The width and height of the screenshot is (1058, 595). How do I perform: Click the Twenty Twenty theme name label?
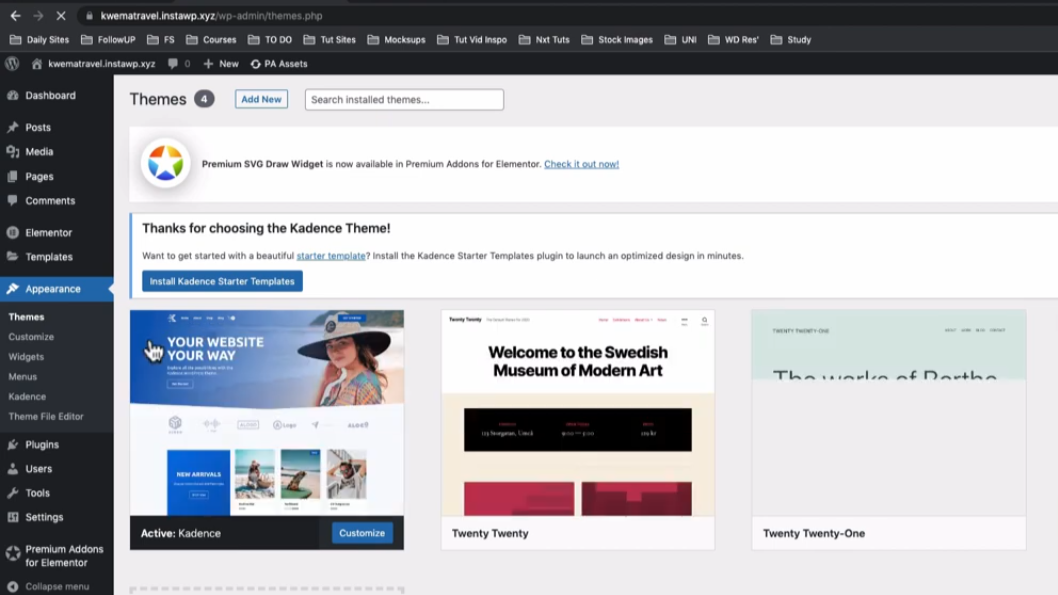[490, 533]
